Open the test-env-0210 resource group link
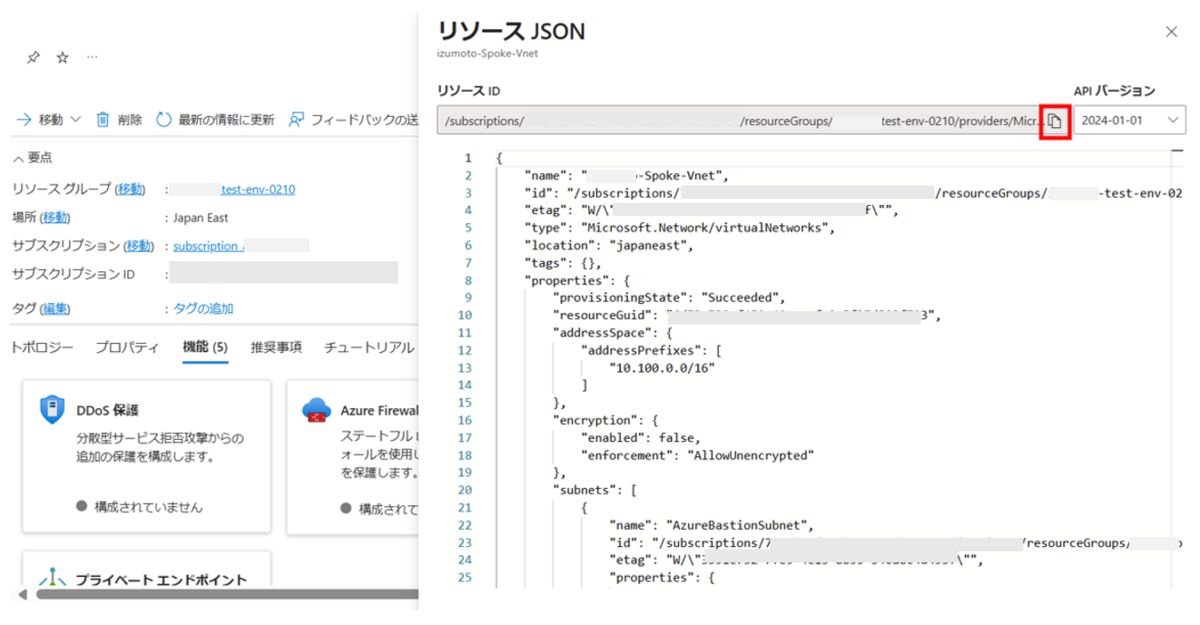This screenshot has height=625, width=1200. [x=258, y=189]
